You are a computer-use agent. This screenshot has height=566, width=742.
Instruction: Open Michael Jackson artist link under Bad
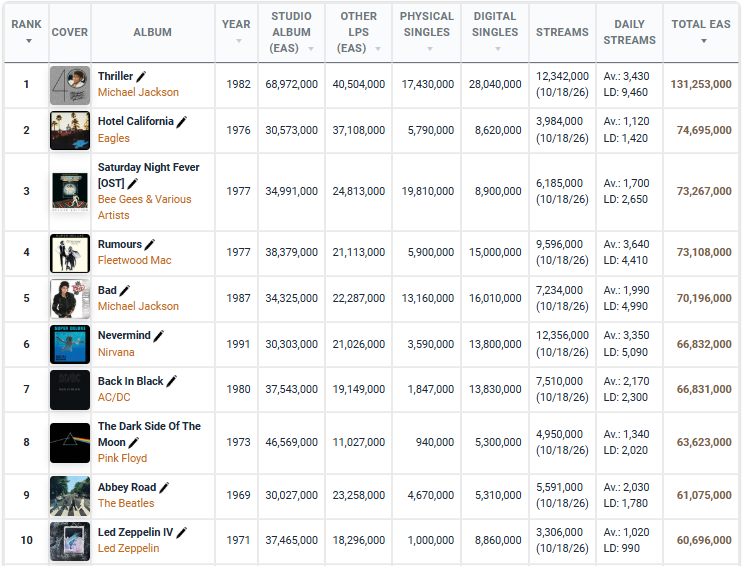pyautogui.click(x=138, y=306)
